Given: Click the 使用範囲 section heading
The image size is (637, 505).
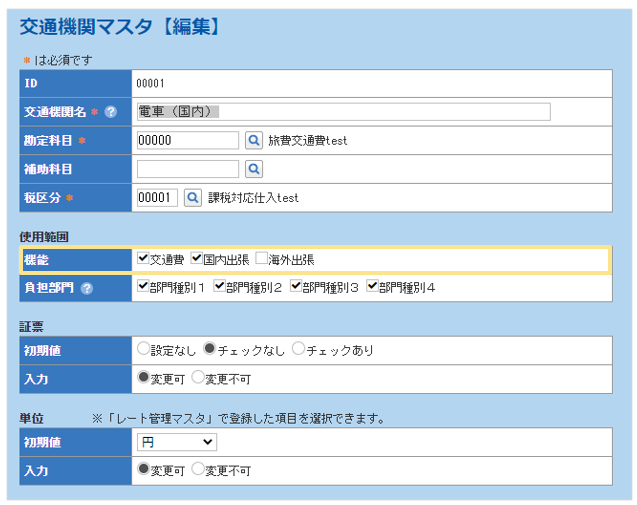Looking at the screenshot, I should [44, 237].
